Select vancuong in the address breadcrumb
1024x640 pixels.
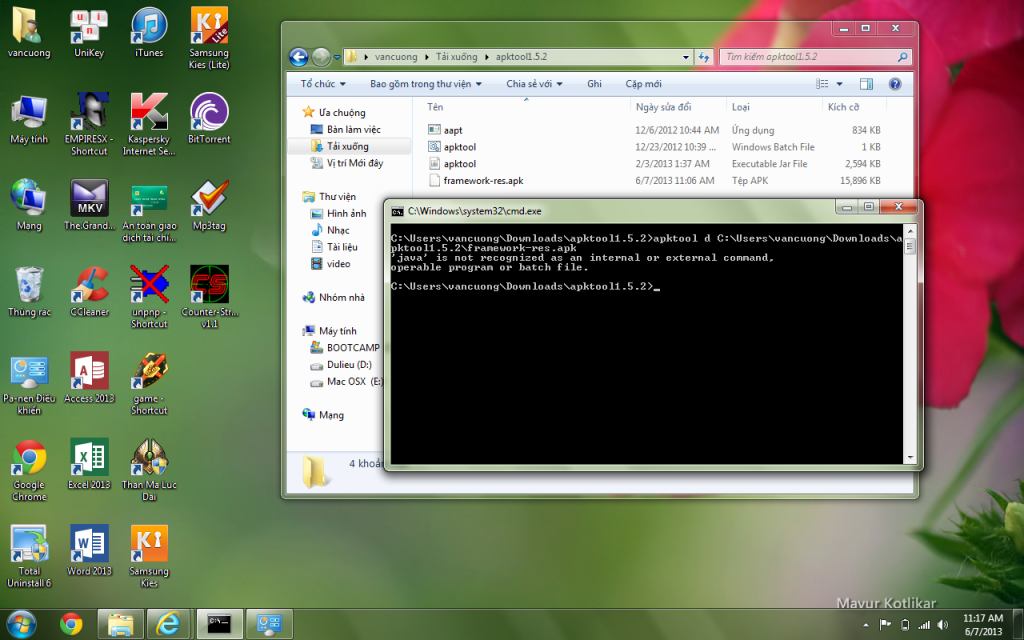396,57
